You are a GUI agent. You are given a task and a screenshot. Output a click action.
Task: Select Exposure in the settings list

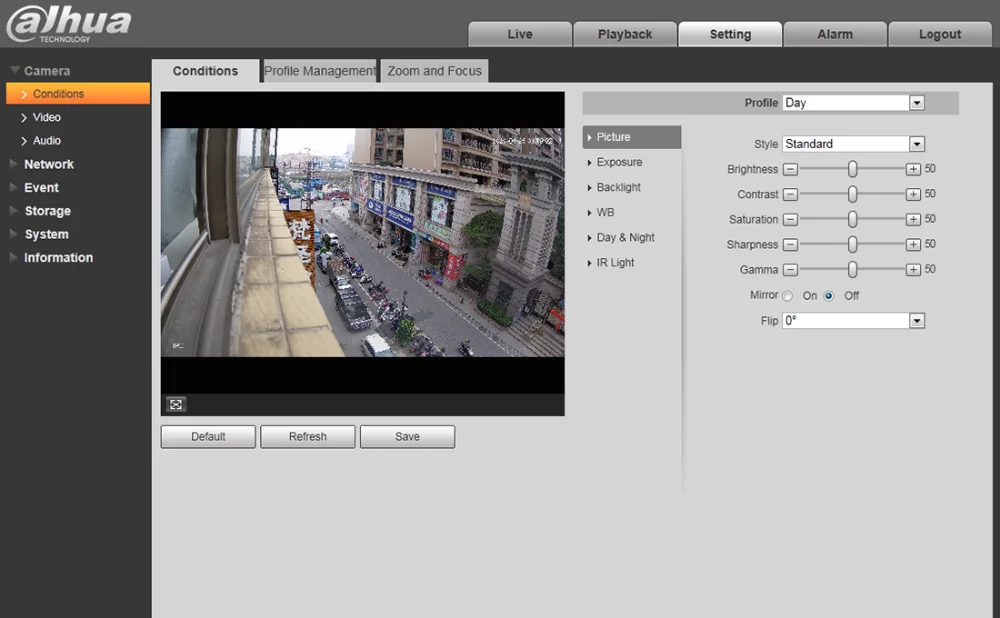pyautogui.click(x=619, y=162)
